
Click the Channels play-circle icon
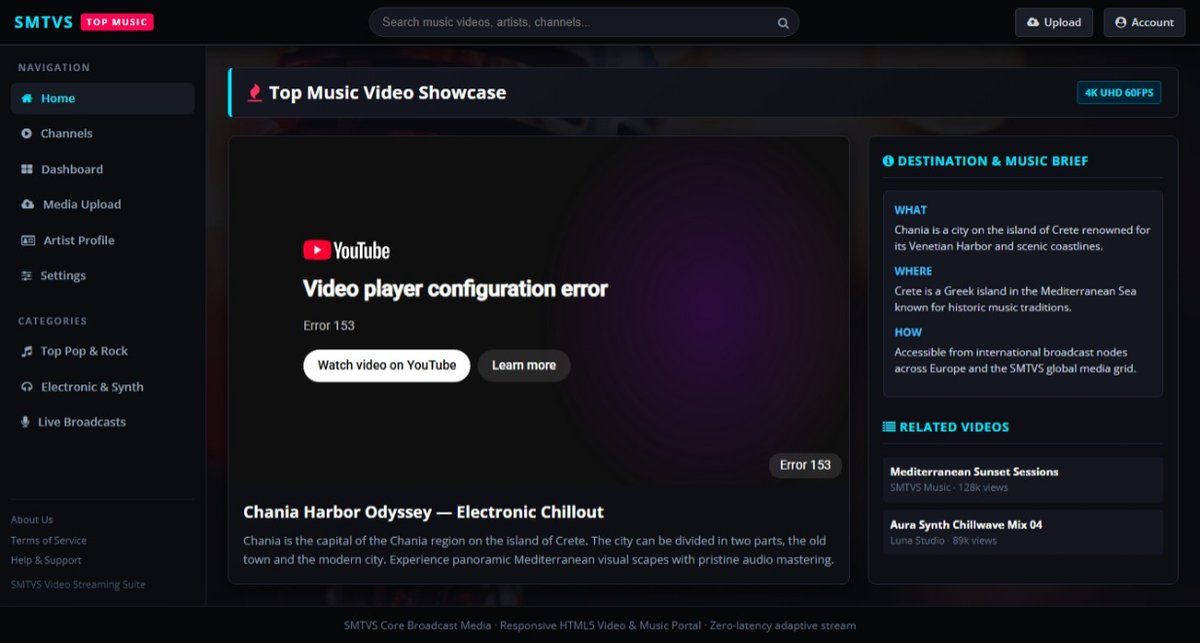pos(27,134)
